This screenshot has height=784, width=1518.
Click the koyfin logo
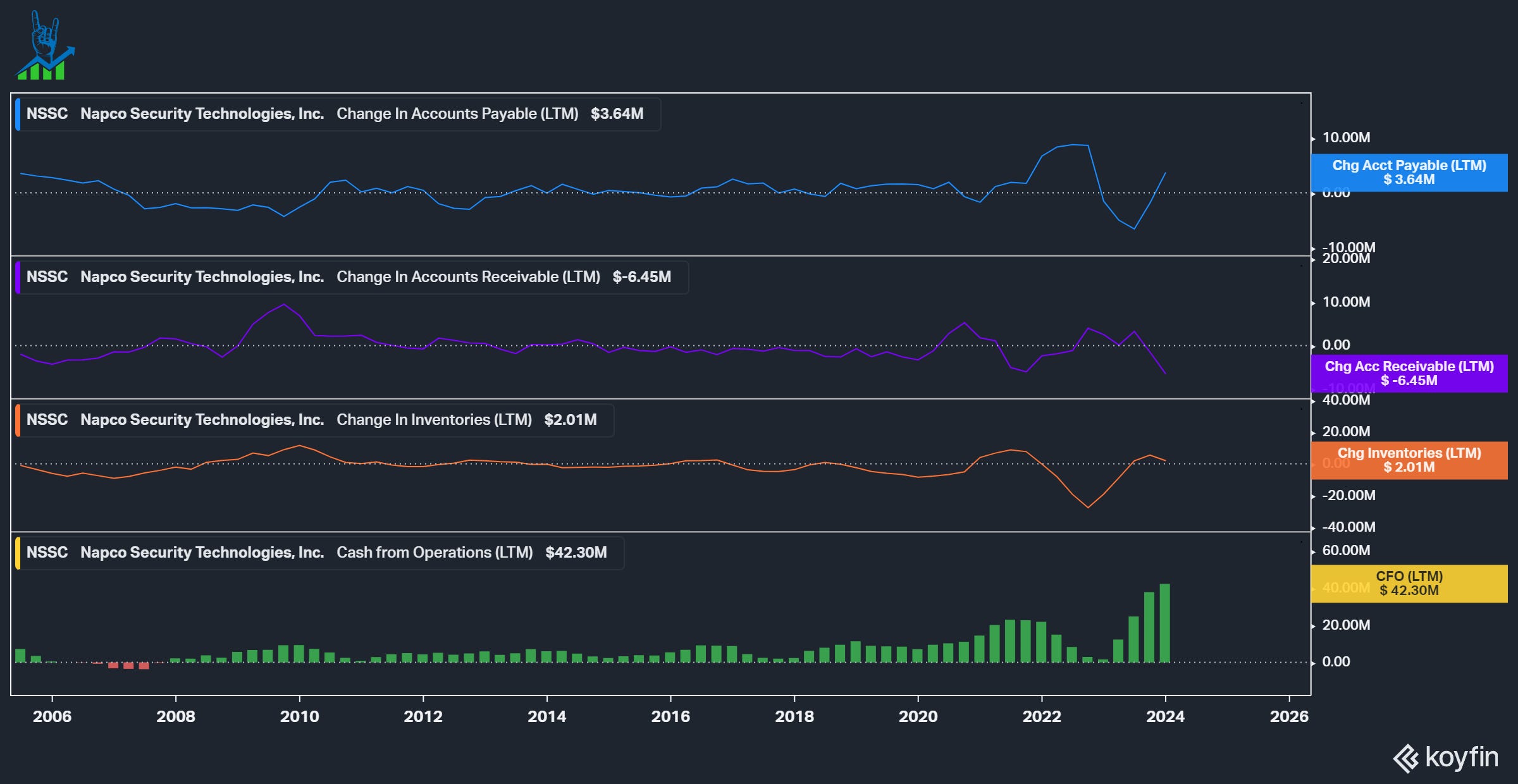[1445, 757]
